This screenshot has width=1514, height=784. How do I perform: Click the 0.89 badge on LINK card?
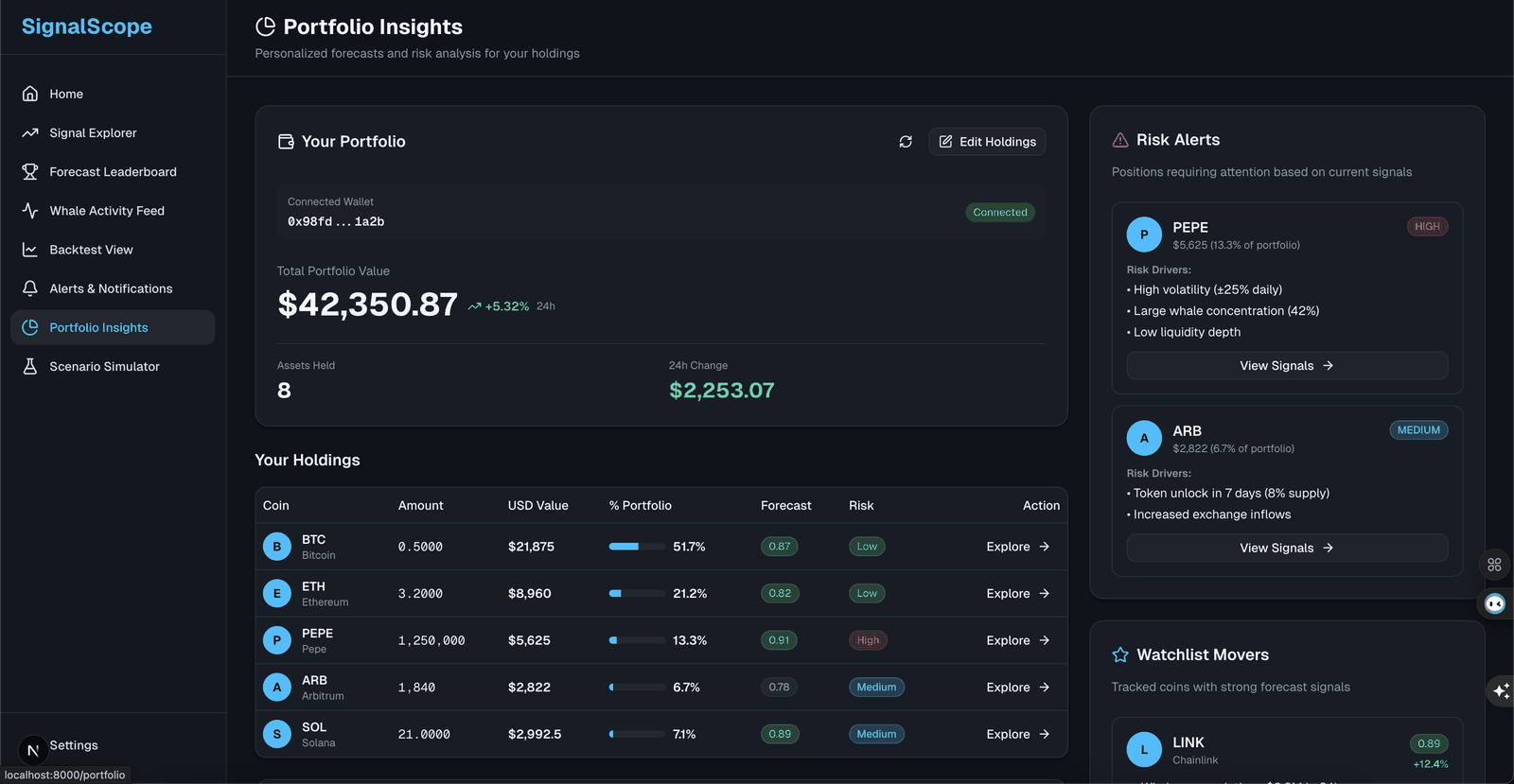pyautogui.click(x=1429, y=743)
